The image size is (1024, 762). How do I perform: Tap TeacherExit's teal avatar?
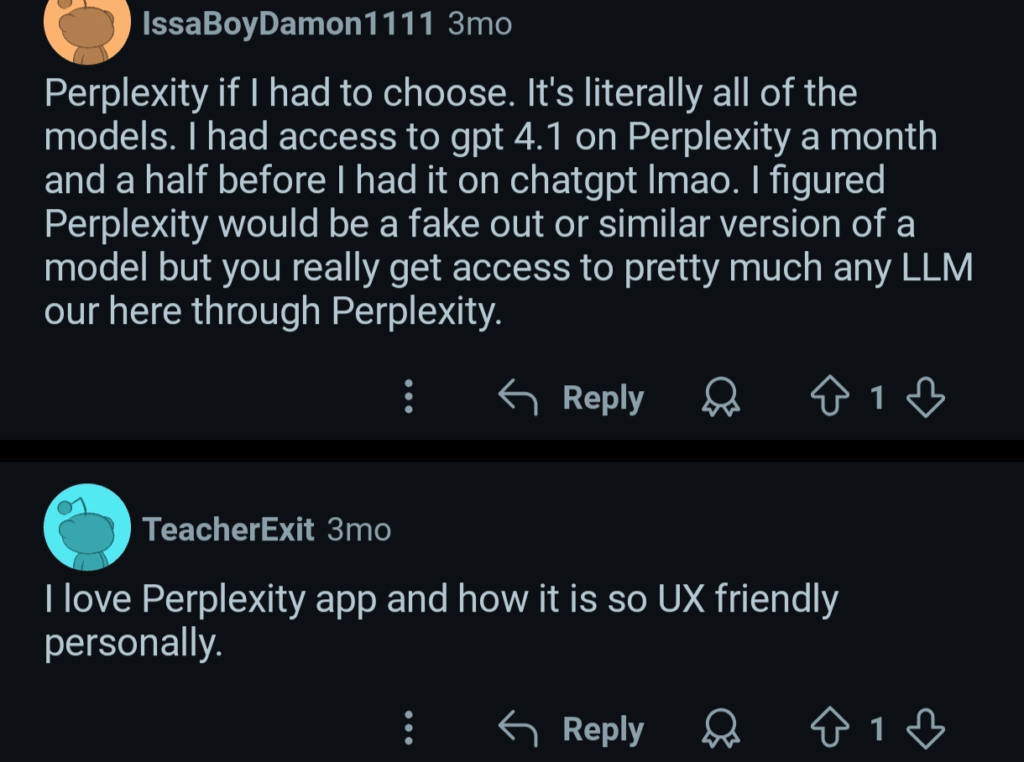click(x=88, y=527)
